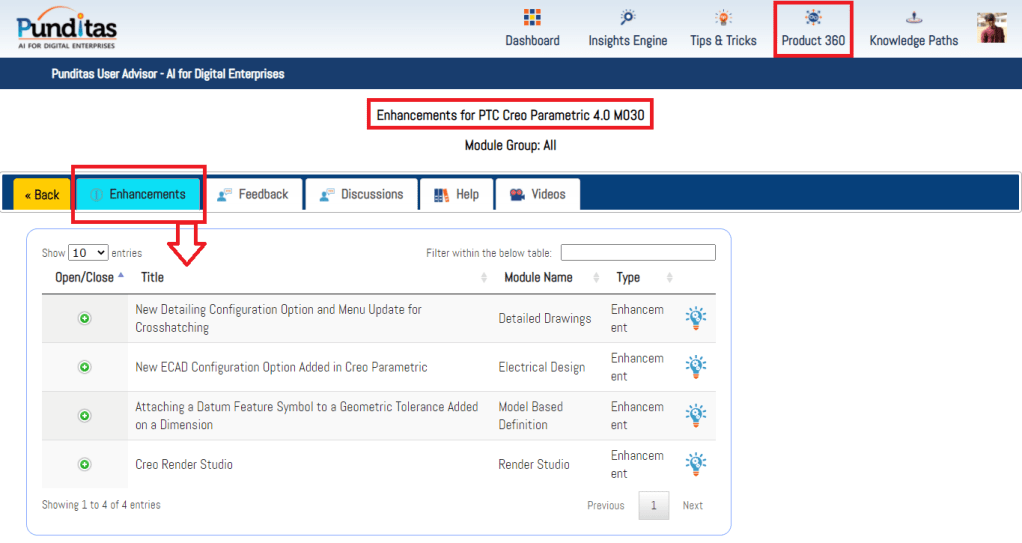This screenshot has width=1022, height=543.
Task: Click the Back button
Action: pyautogui.click(x=42, y=195)
